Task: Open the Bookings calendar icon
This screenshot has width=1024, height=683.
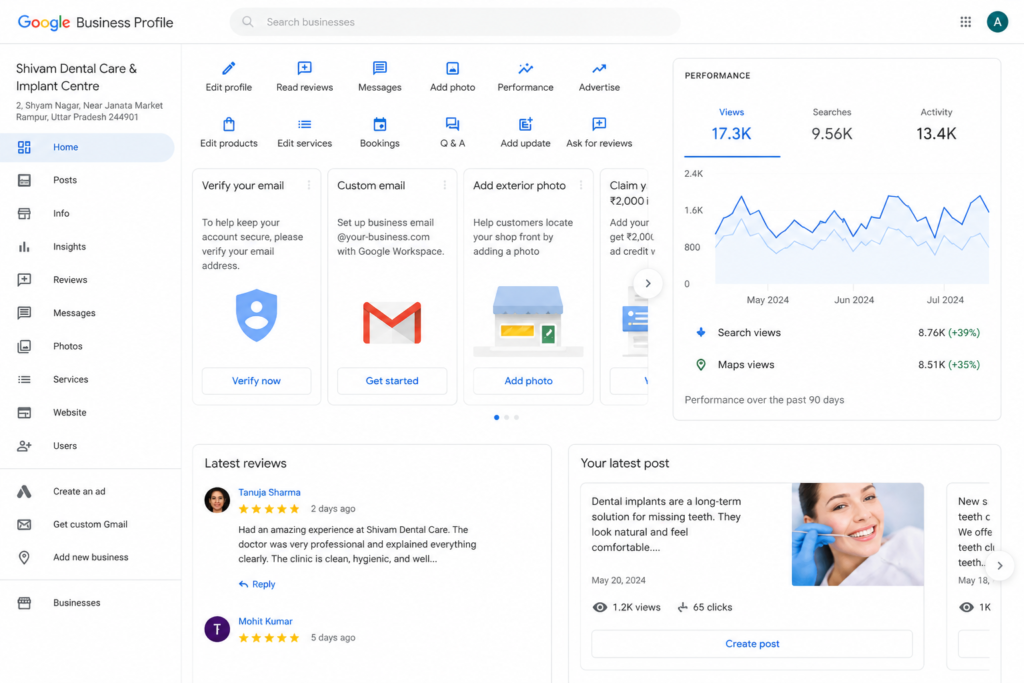Action: [379, 124]
